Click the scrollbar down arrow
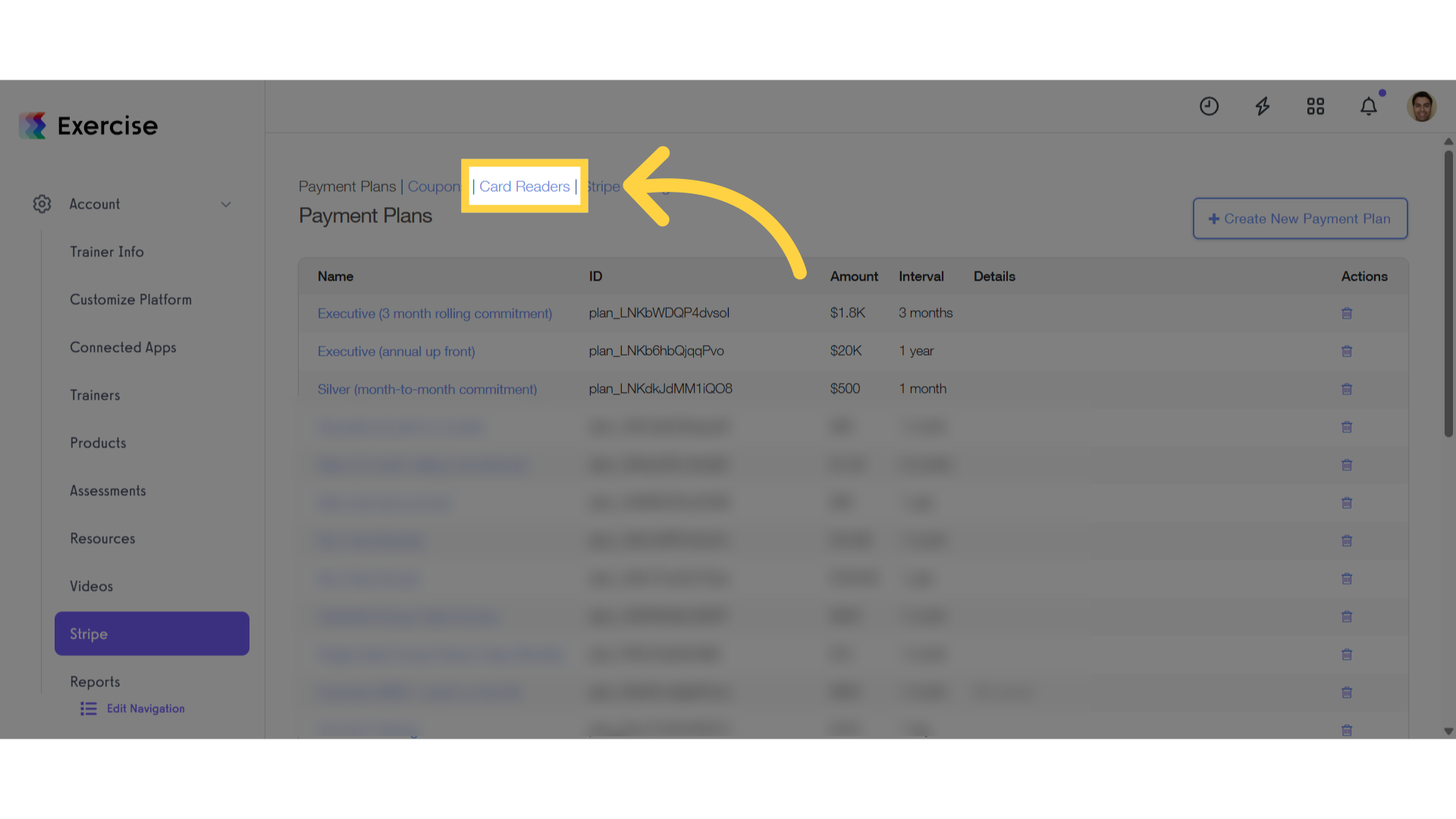1456x819 pixels. pos(1448,732)
